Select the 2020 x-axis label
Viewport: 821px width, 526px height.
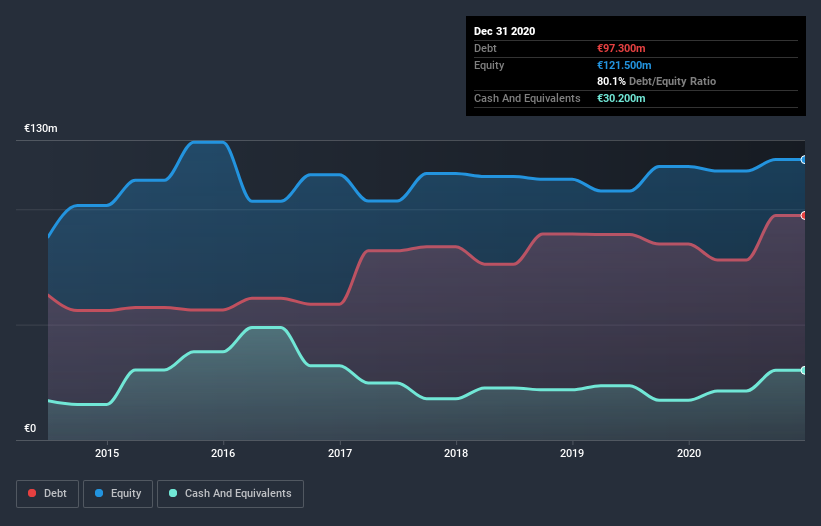point(689,453)
